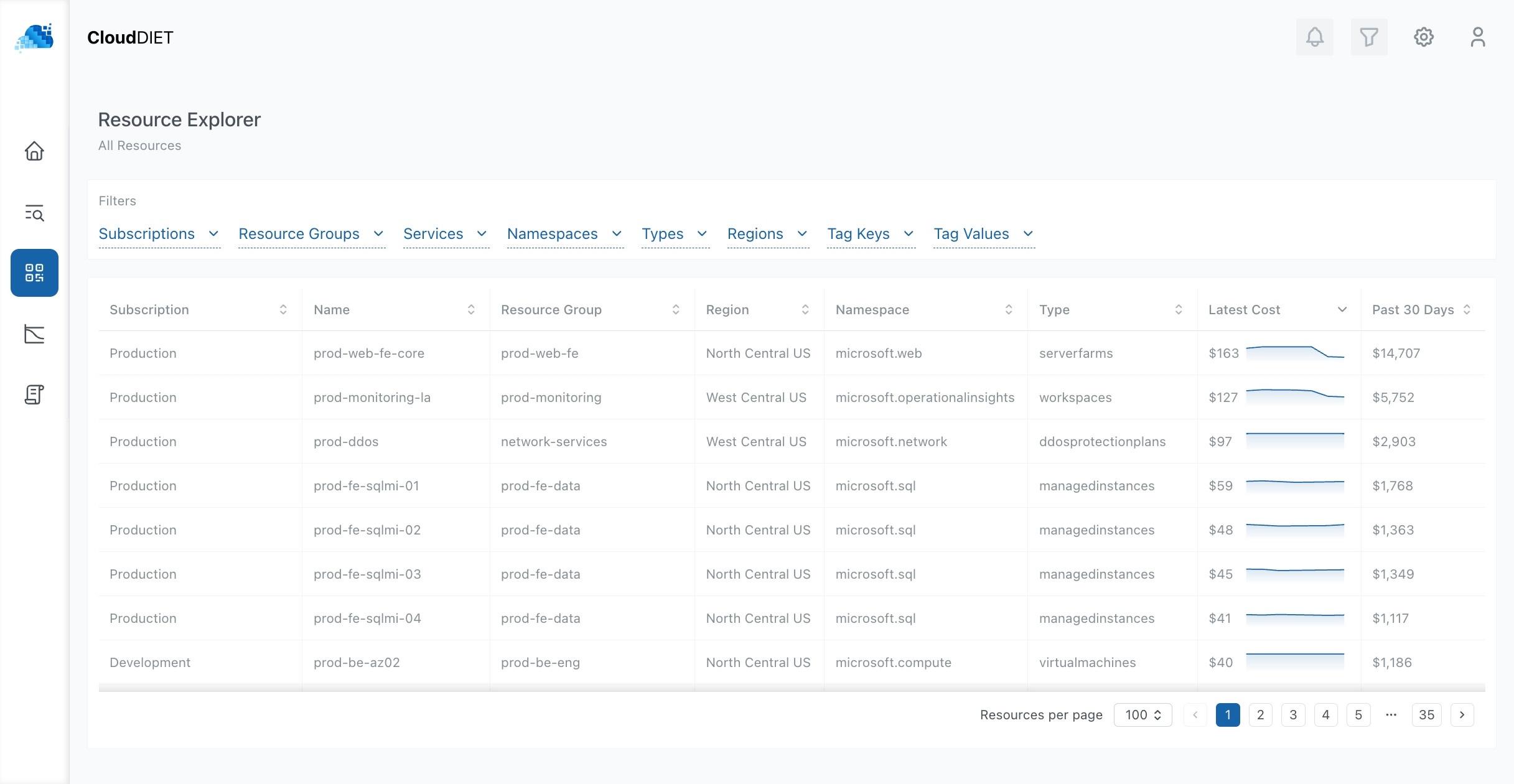Open the Tag Values filter
1514x784 pixels.
pyautogui.click(x=983, y=234)
